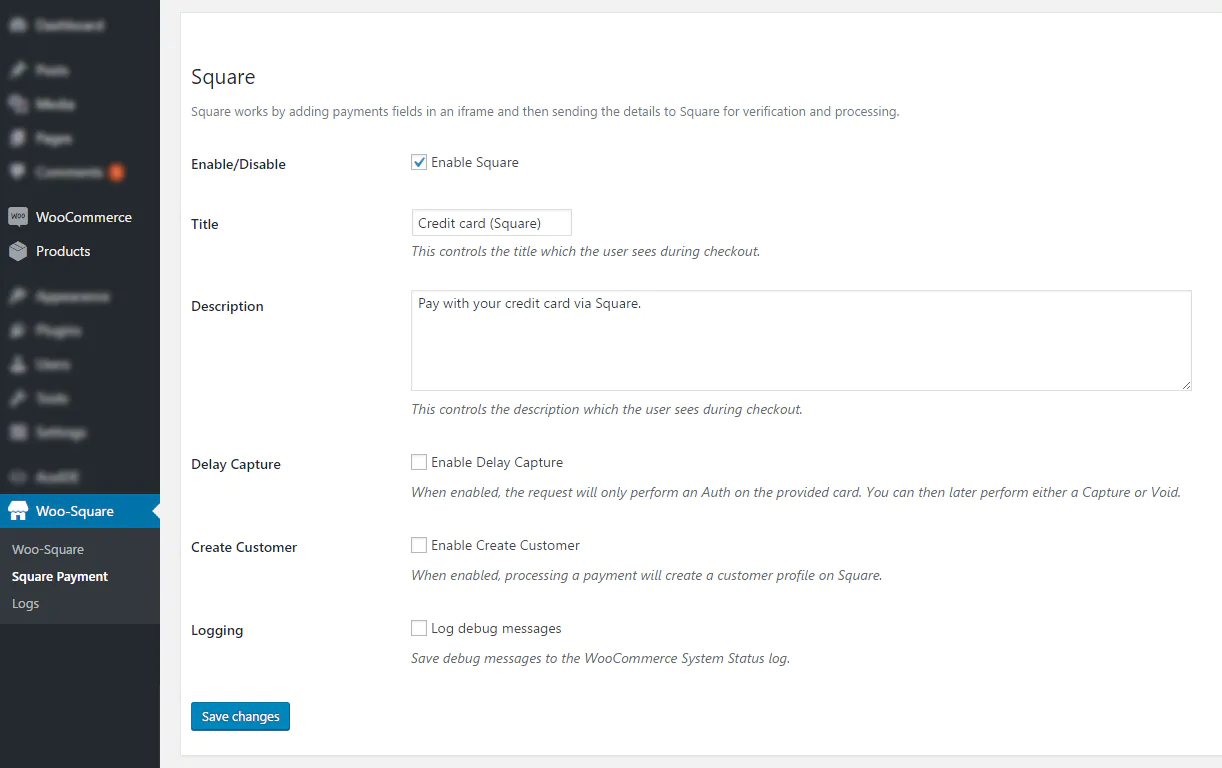Click the Comments speech bubble icon

(18, 172)
